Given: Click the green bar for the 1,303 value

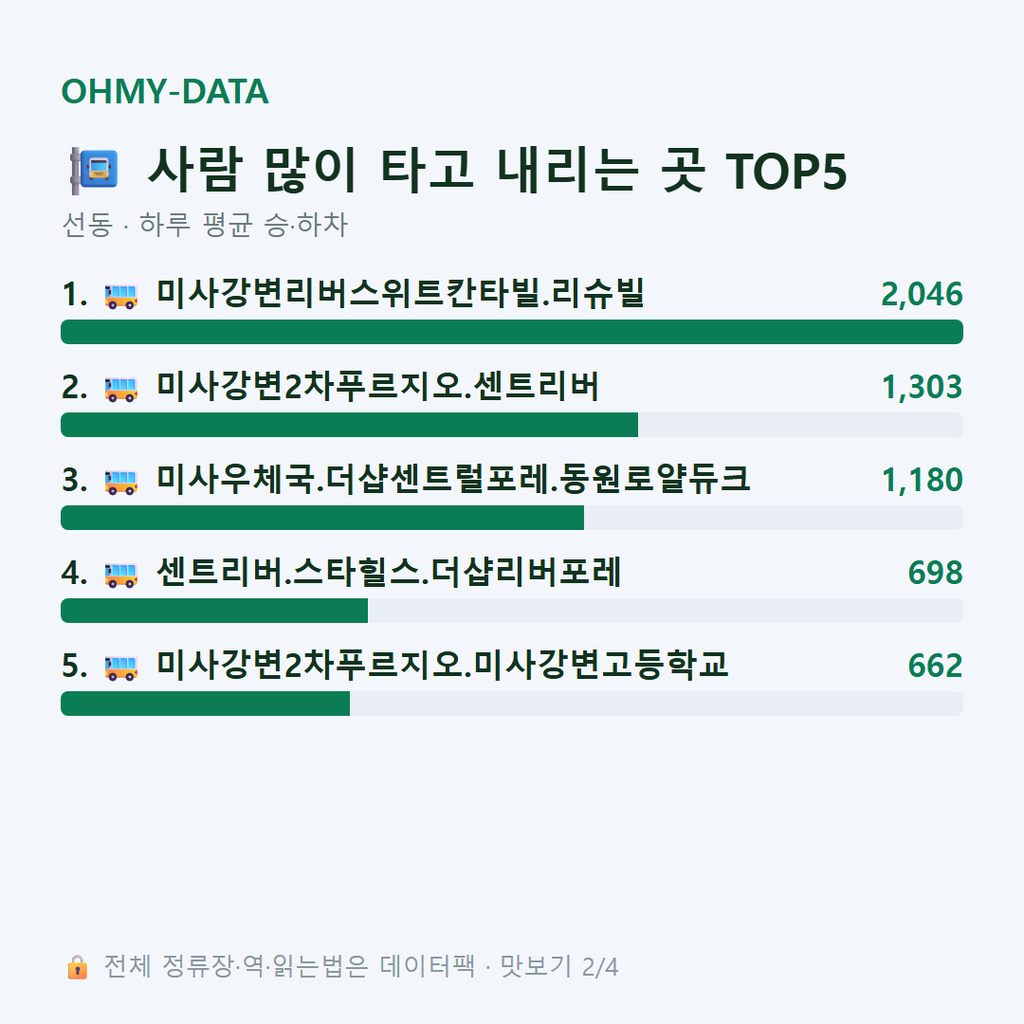Looking at the screenshot, I should click(x=349, y=424).
